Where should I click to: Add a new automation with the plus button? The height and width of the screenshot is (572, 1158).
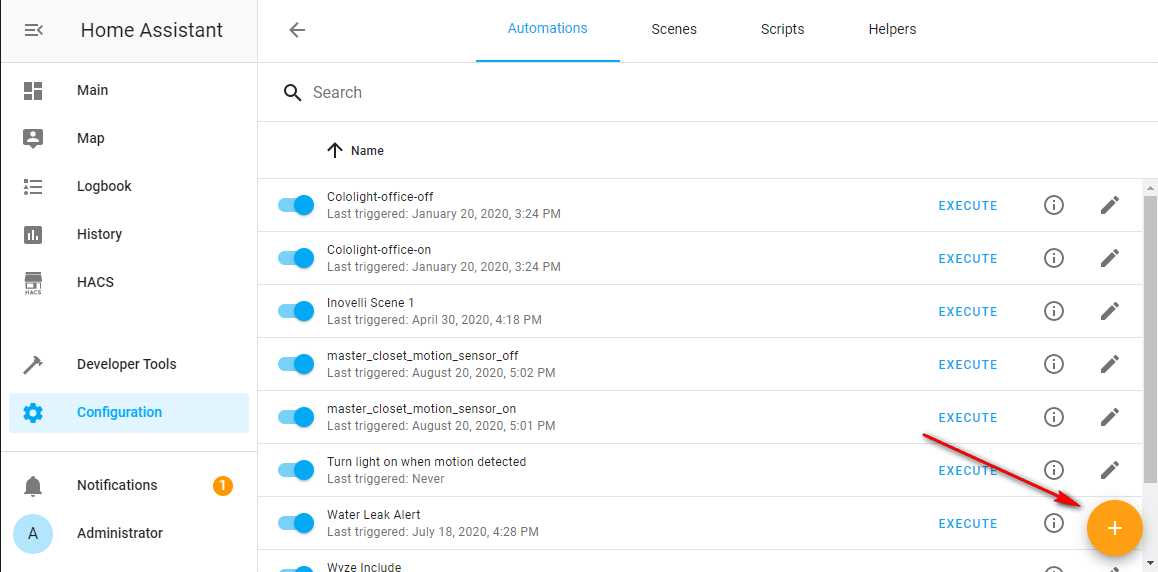coord(1114,528)
